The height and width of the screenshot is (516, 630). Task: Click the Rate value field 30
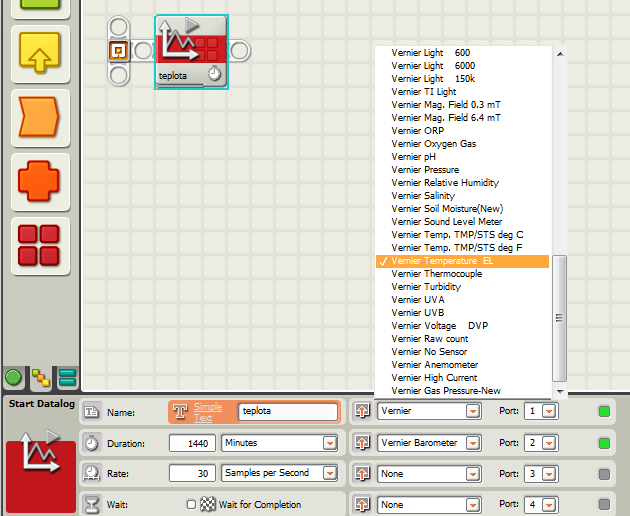192,473
